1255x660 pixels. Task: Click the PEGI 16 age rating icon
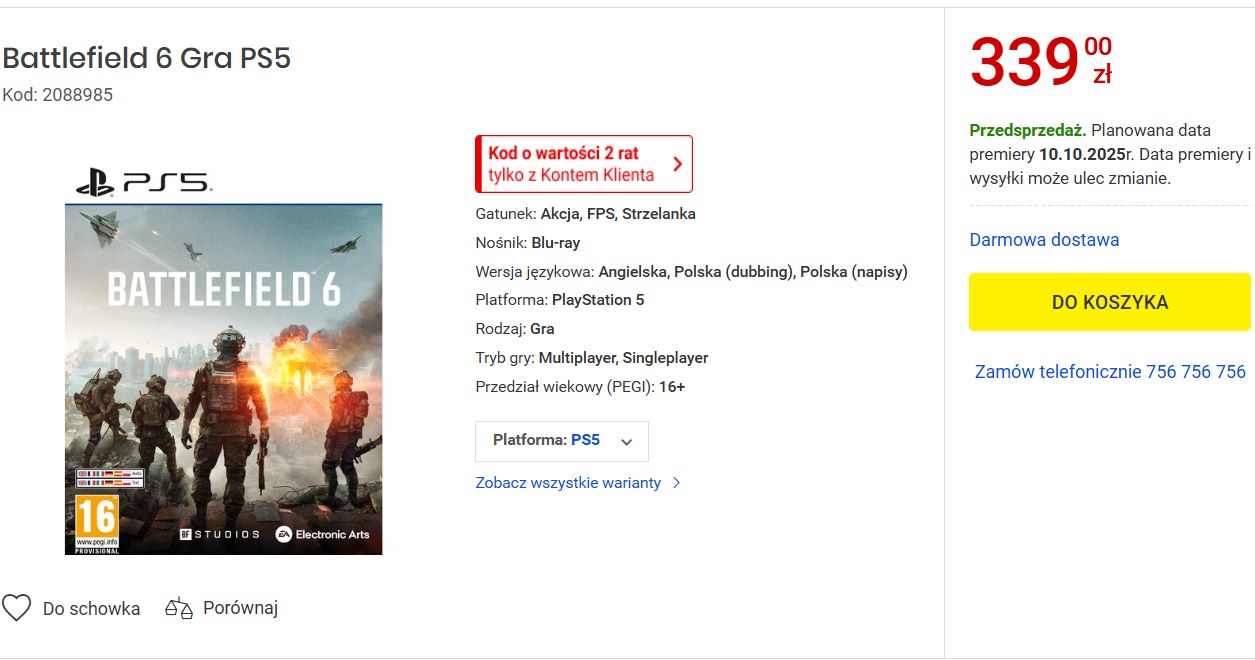[97, 518]
